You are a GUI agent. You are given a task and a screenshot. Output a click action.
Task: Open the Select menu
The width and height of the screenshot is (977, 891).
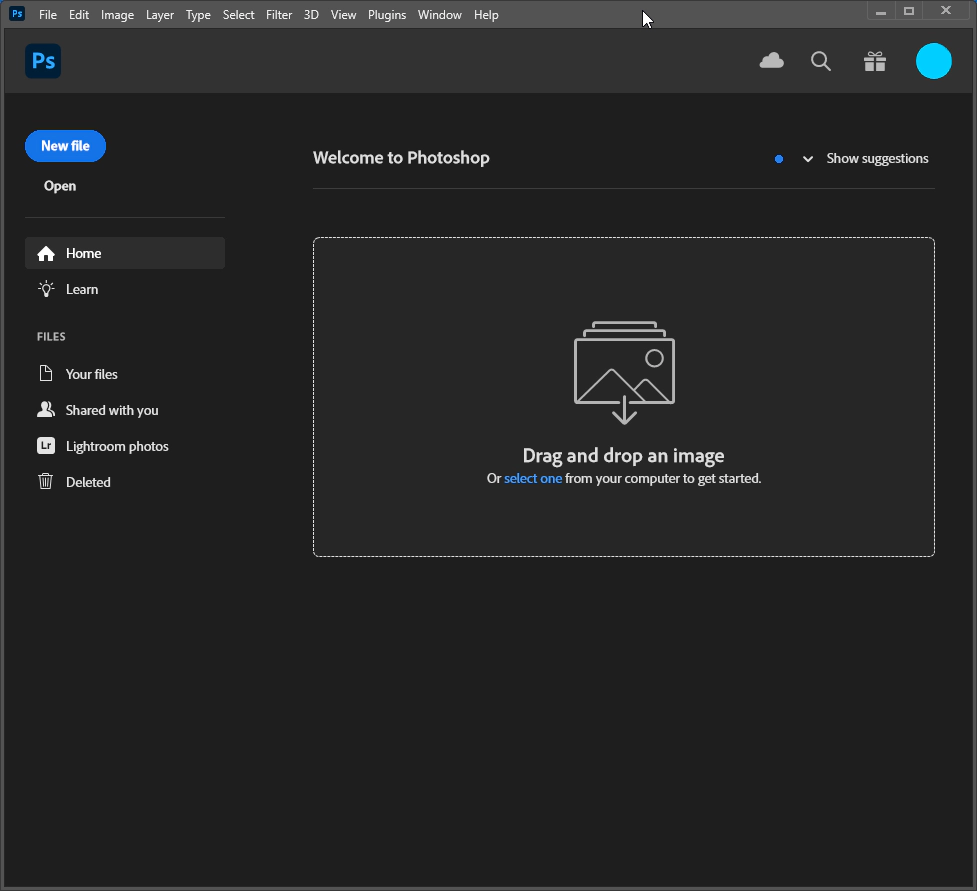[x=239, y=14]
